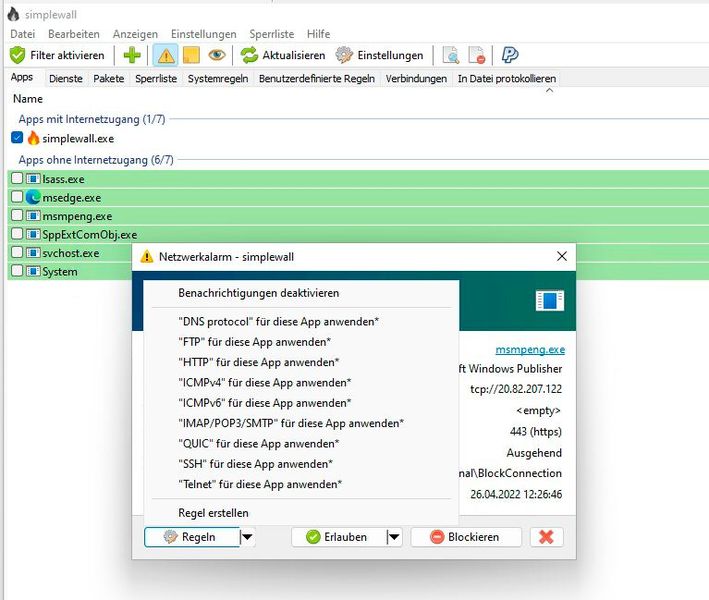Click the eye log-viewer icon in the toolbar
Image resolution: width=709 pixels, height=600 pixels.
click(217, 55)
